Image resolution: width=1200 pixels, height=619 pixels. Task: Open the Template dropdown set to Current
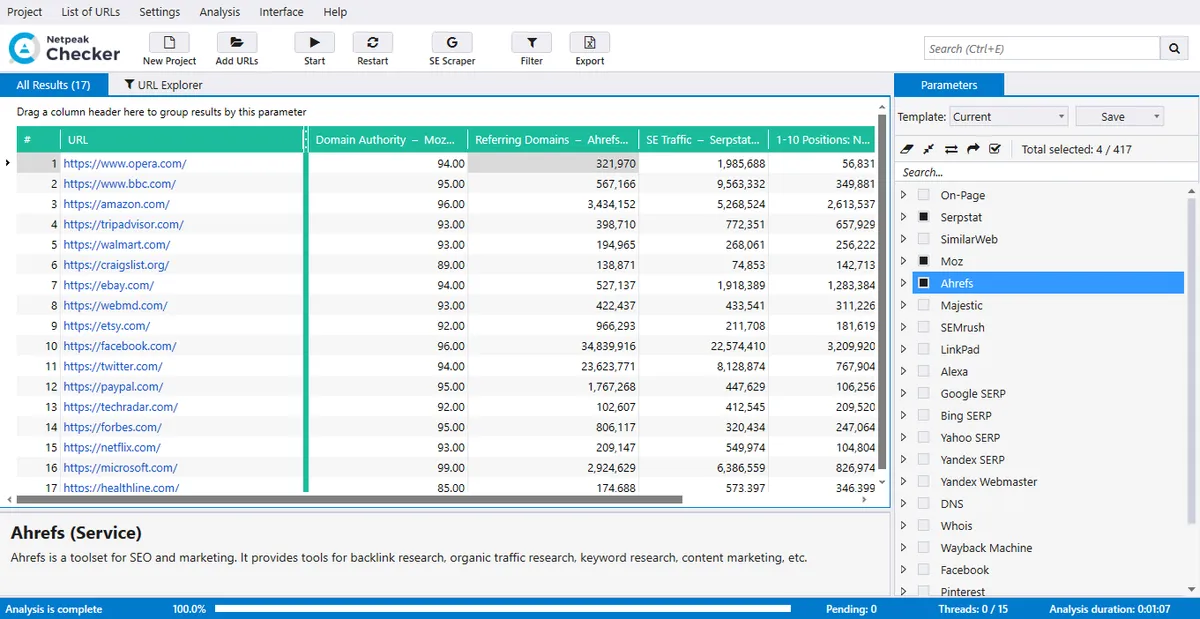pos(1008,117)
